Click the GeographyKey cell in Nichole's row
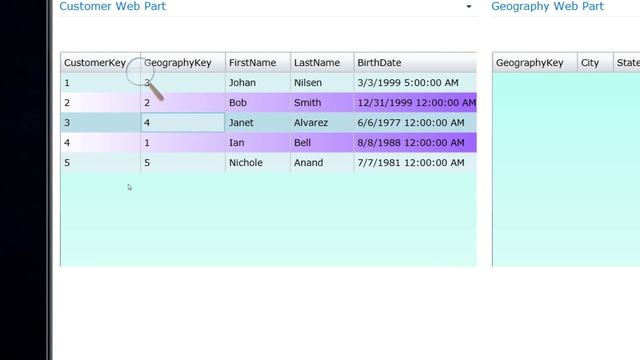640x360 pixels. (x=183, y=162)
